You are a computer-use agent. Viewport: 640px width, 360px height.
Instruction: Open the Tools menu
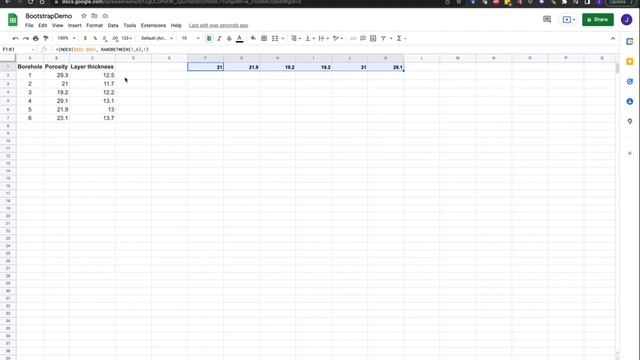click(x=129, y=25)
